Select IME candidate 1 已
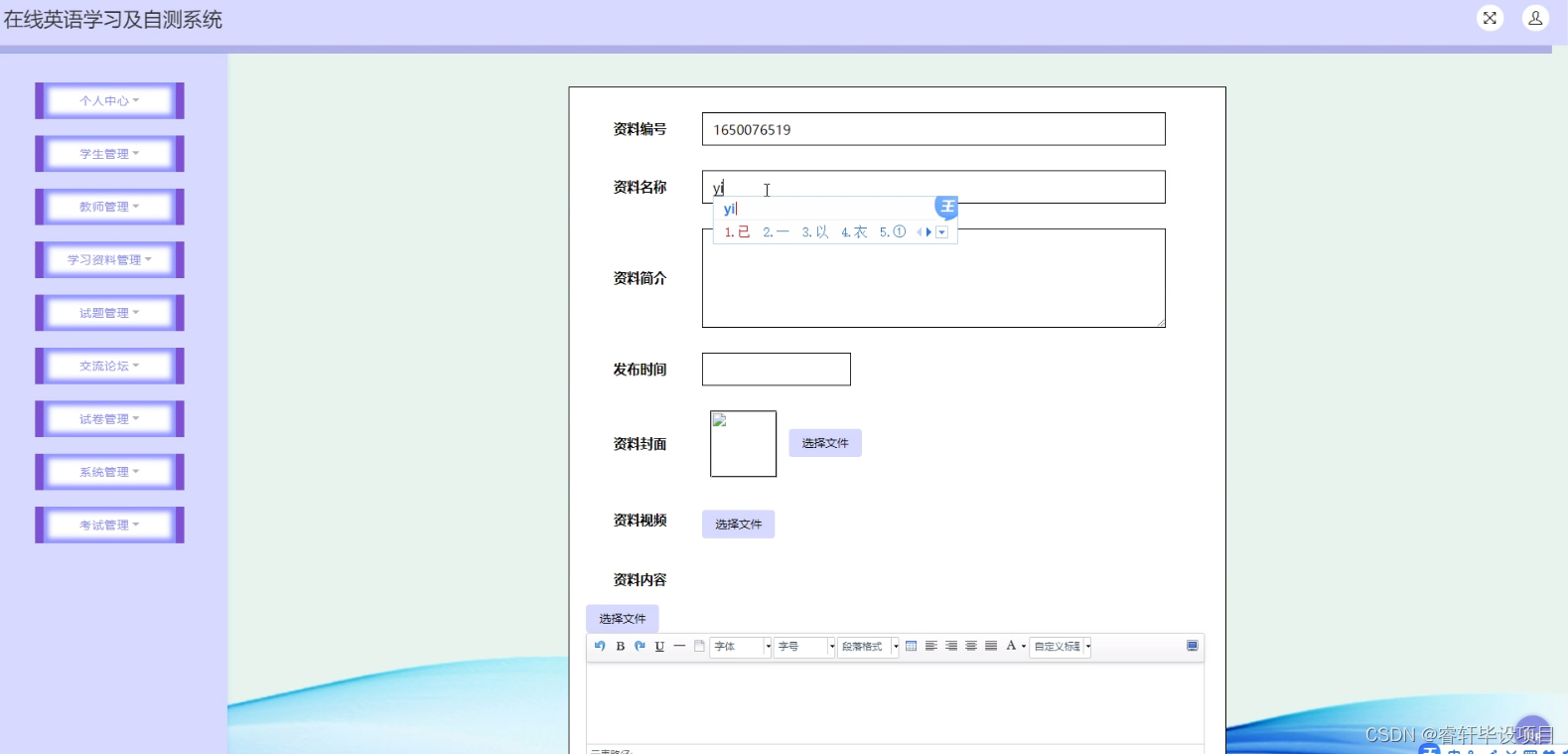This screenshot has width=1568, height=754. pos(737,232)
